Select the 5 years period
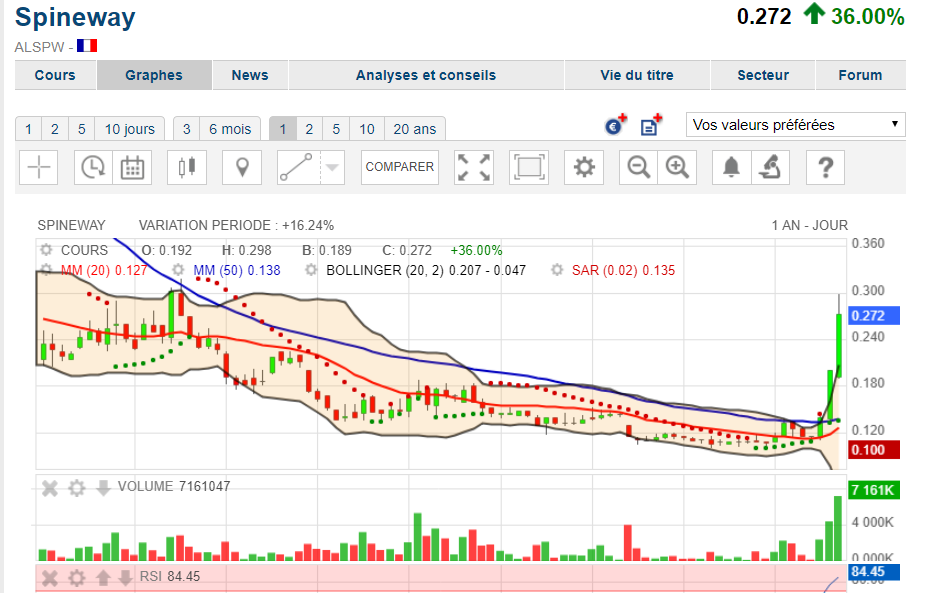This screenshot has width=928, height=593. [336, 129]
